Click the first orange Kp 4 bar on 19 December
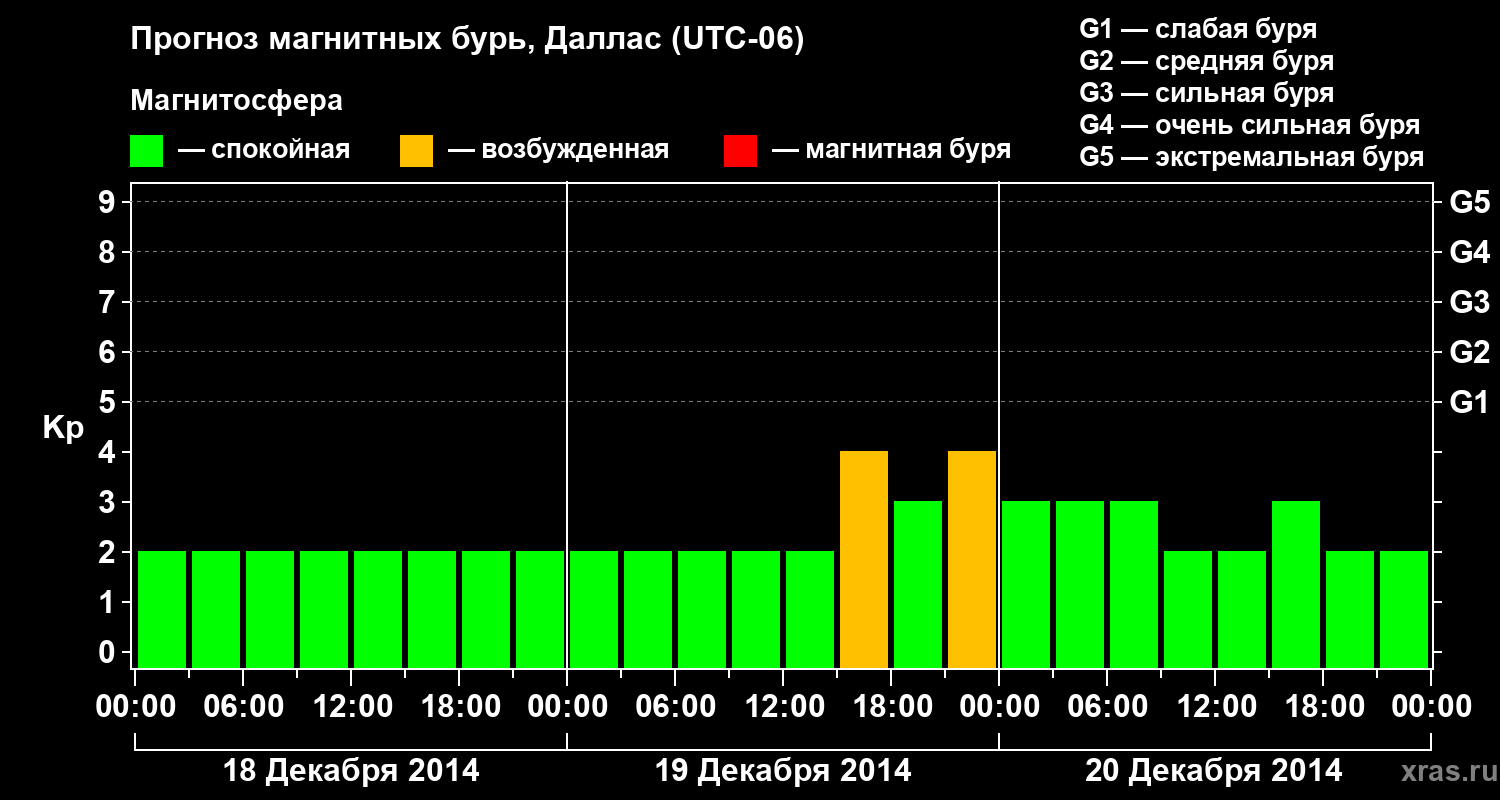The height and width of the screenshot is (800, 1500). tap(864, 559)
